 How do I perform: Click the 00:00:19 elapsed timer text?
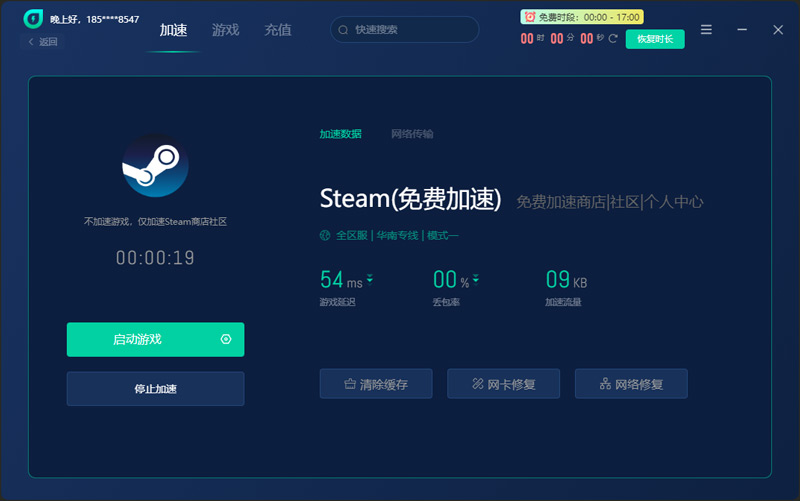155,258
